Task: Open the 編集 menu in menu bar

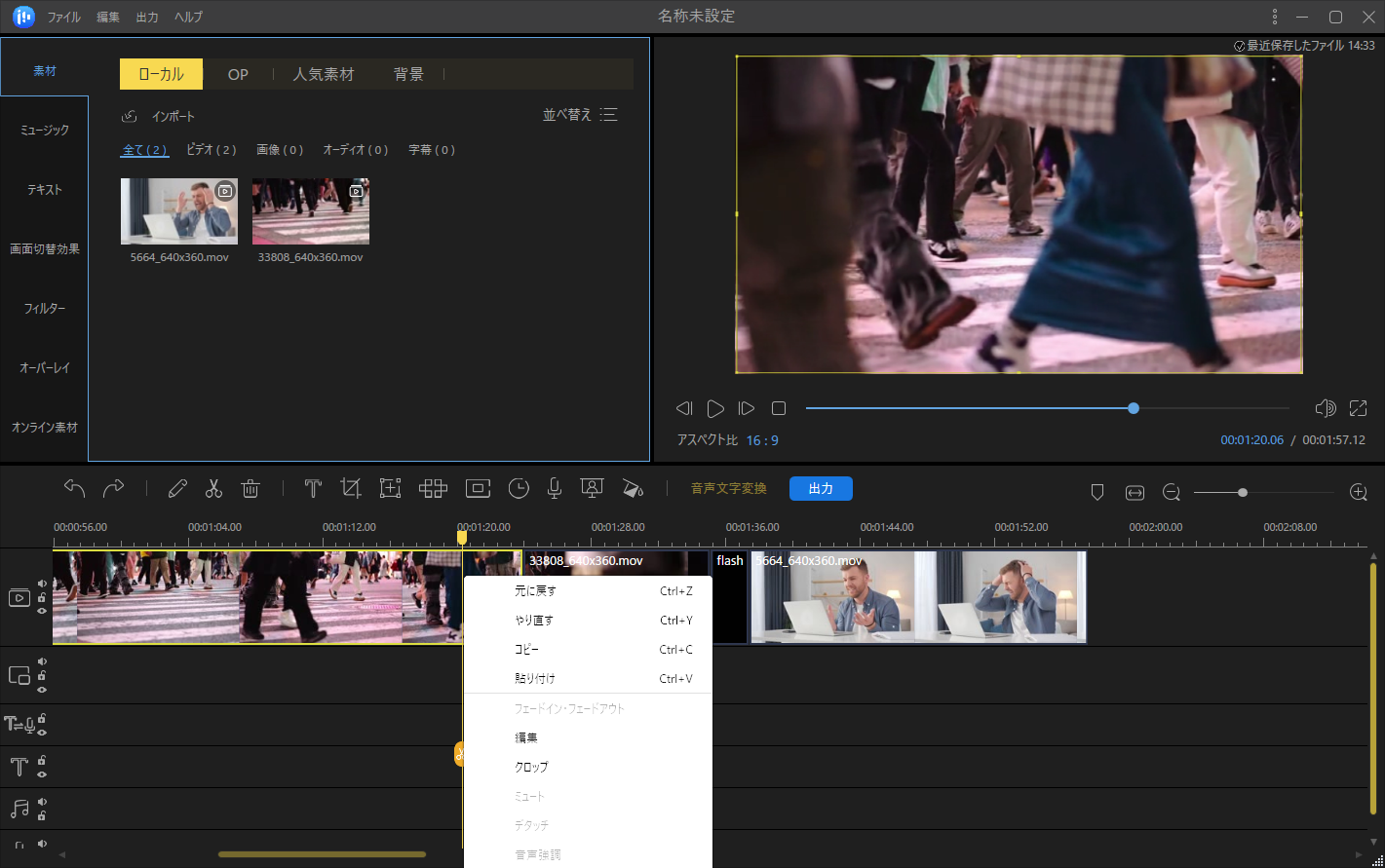Action: [x=109, y=18]
